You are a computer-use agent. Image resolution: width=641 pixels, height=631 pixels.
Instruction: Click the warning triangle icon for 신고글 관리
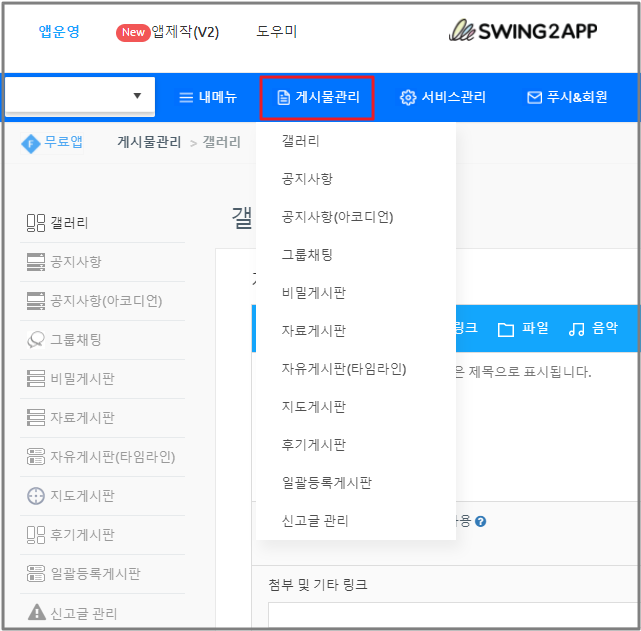[35, 613]
